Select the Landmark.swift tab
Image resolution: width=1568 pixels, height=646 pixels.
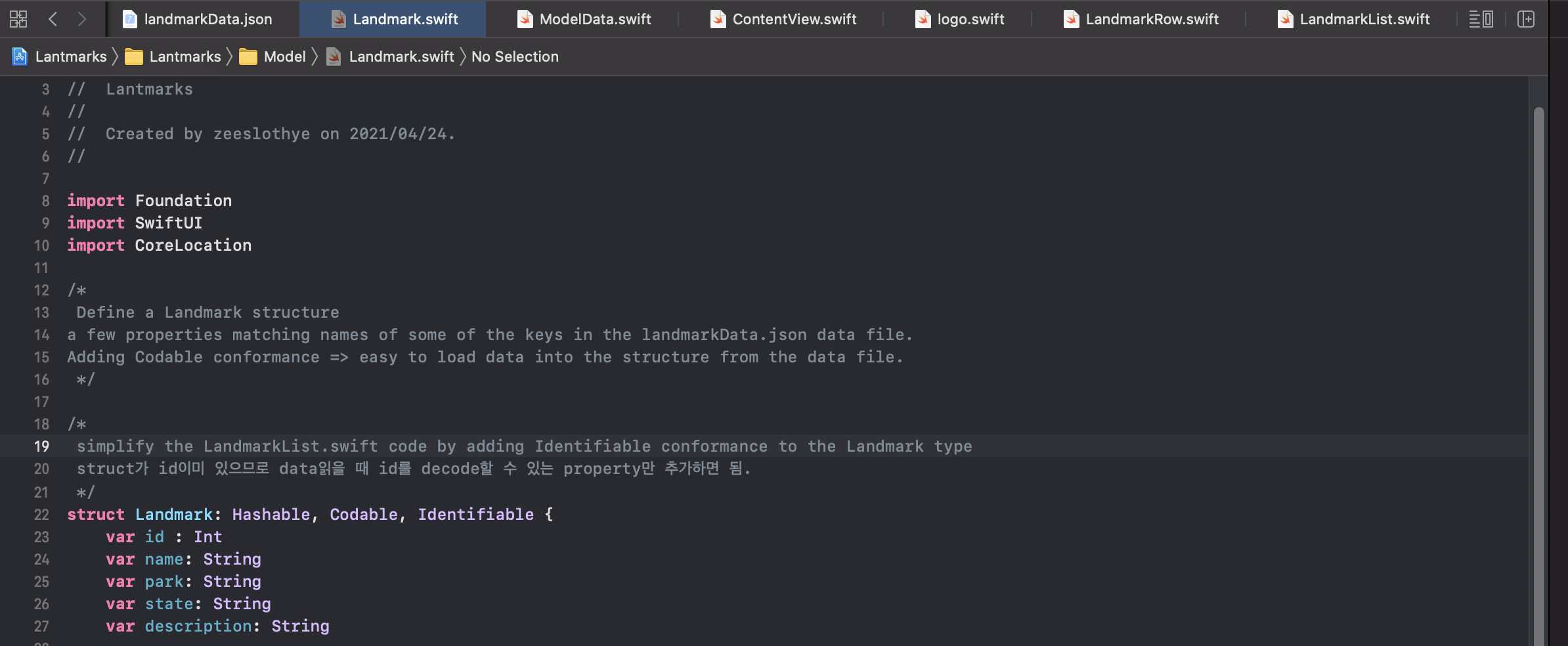(393, 19)
